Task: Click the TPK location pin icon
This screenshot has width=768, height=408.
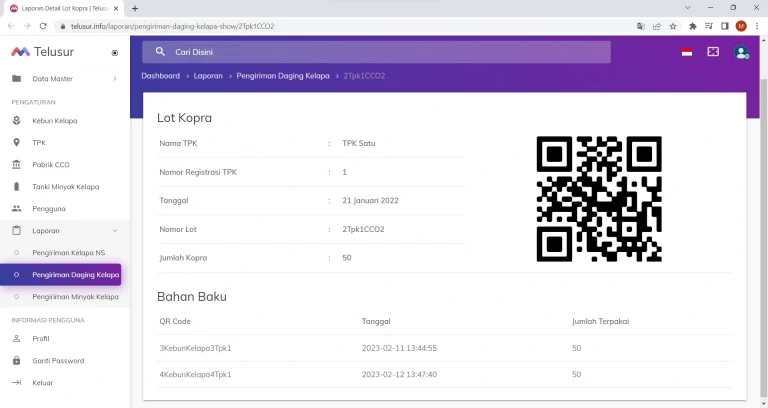Action: (x=16, y=143)
